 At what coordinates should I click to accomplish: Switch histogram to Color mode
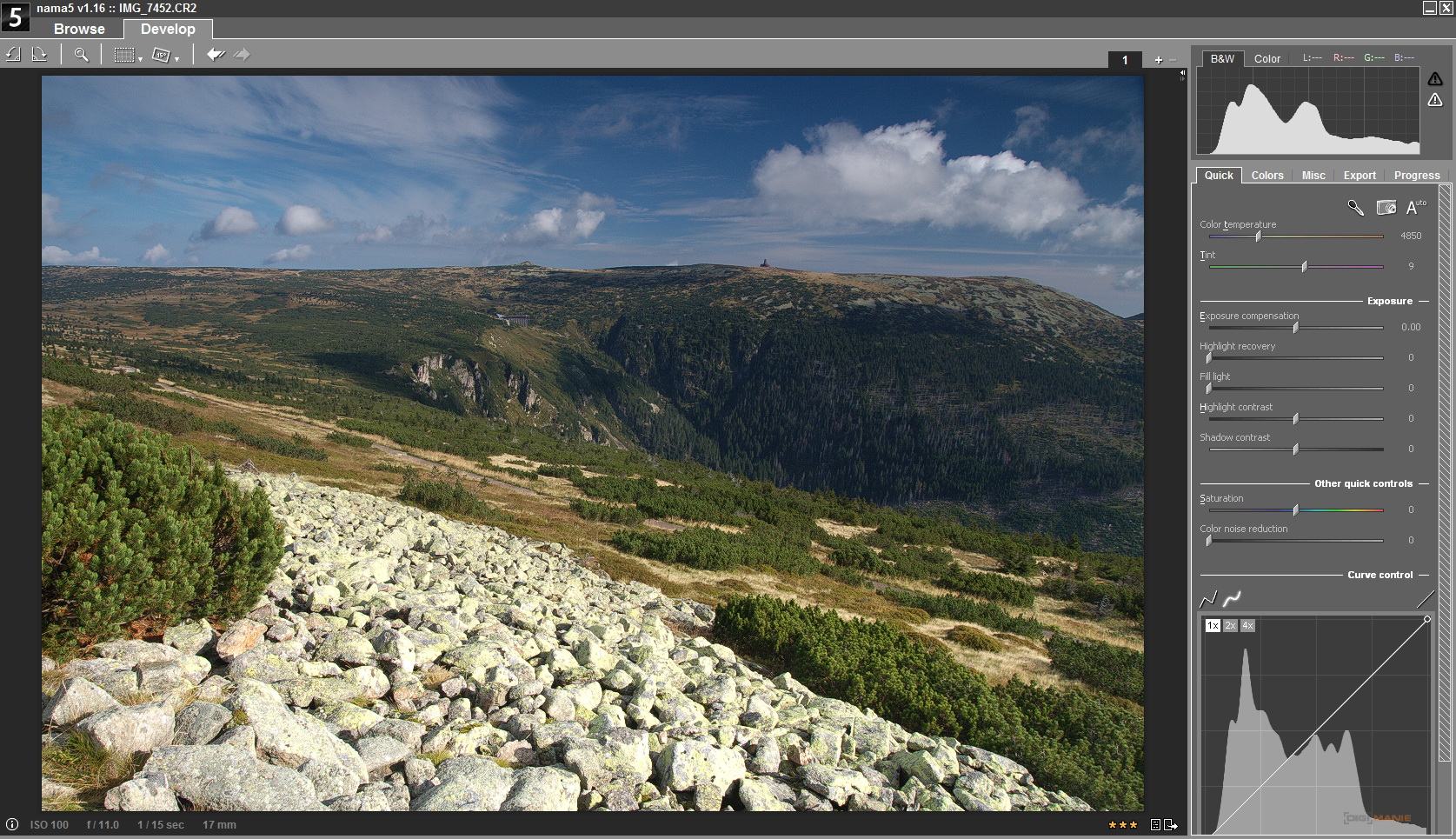pyautogui.click(x=1267, y=58)
